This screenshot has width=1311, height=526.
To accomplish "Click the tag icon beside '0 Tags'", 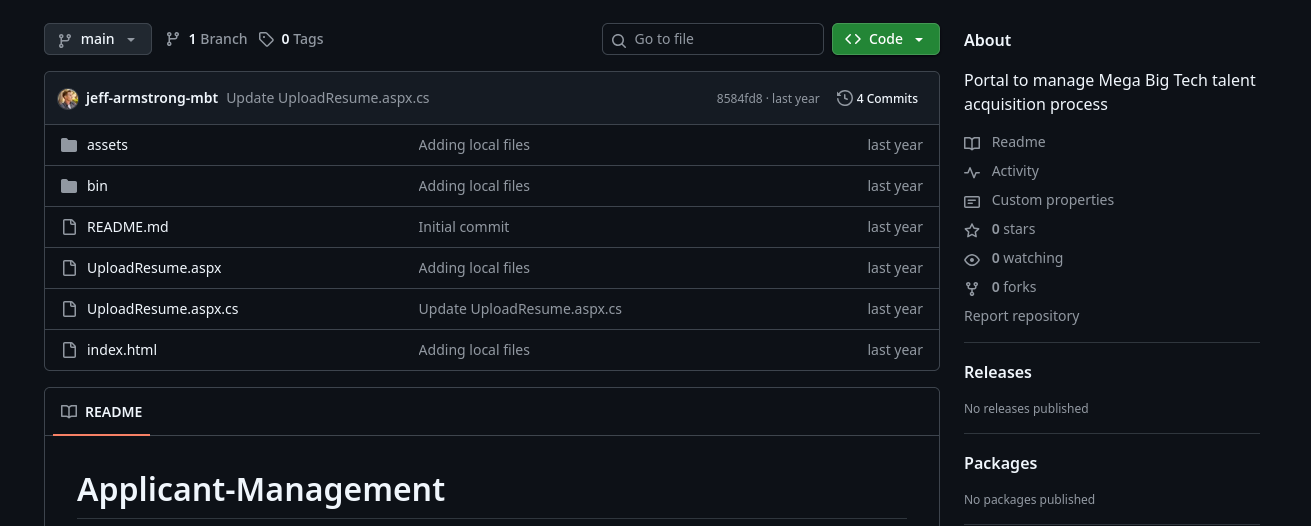I will point(266,39).
